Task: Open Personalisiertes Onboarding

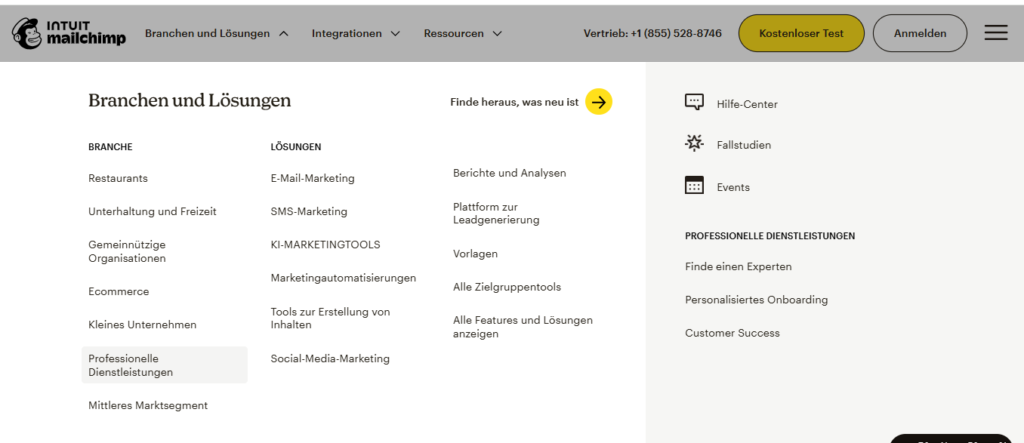Action: pos(756,300)
